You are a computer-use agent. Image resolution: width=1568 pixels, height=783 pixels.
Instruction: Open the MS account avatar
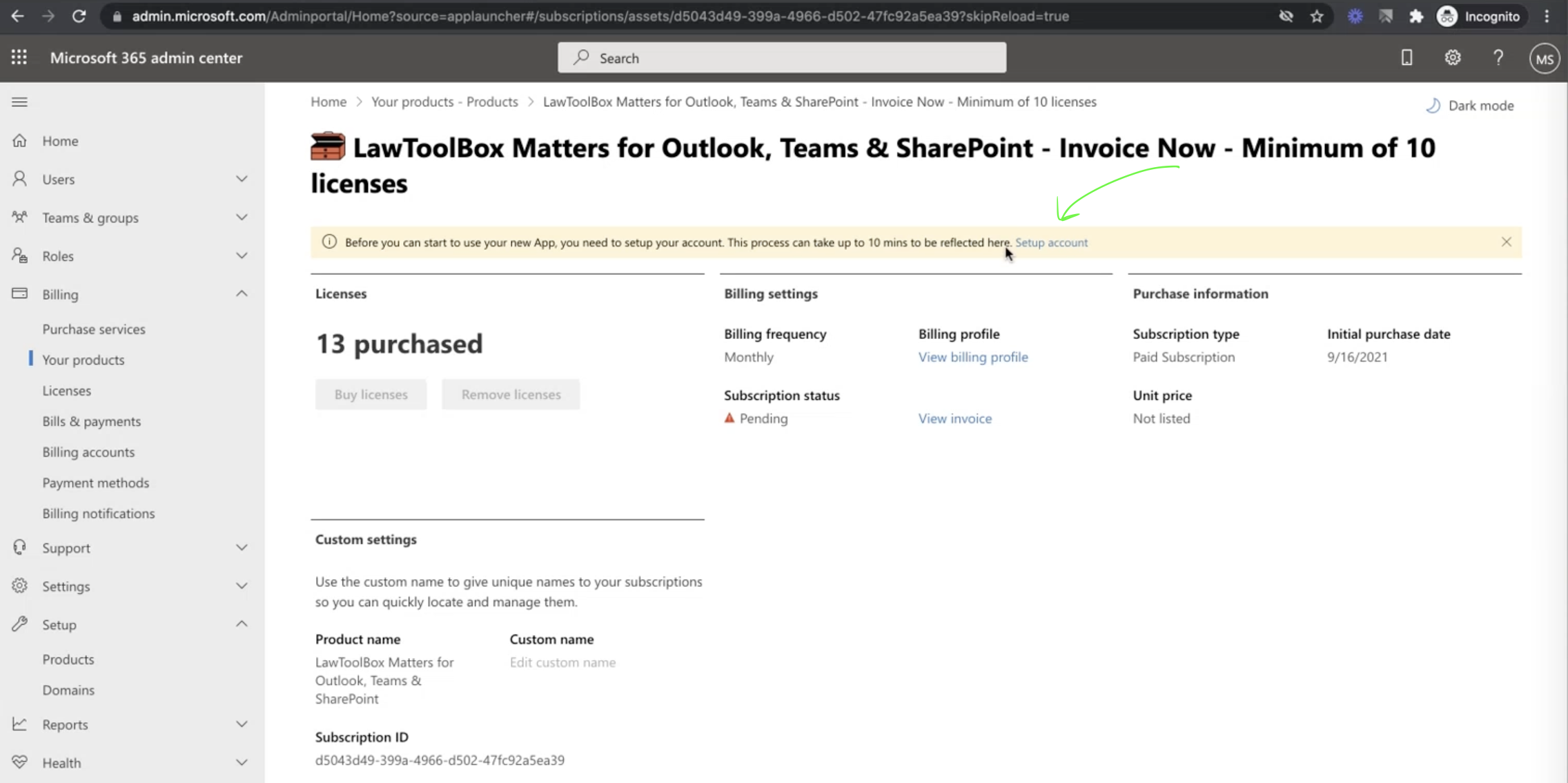1544,59
